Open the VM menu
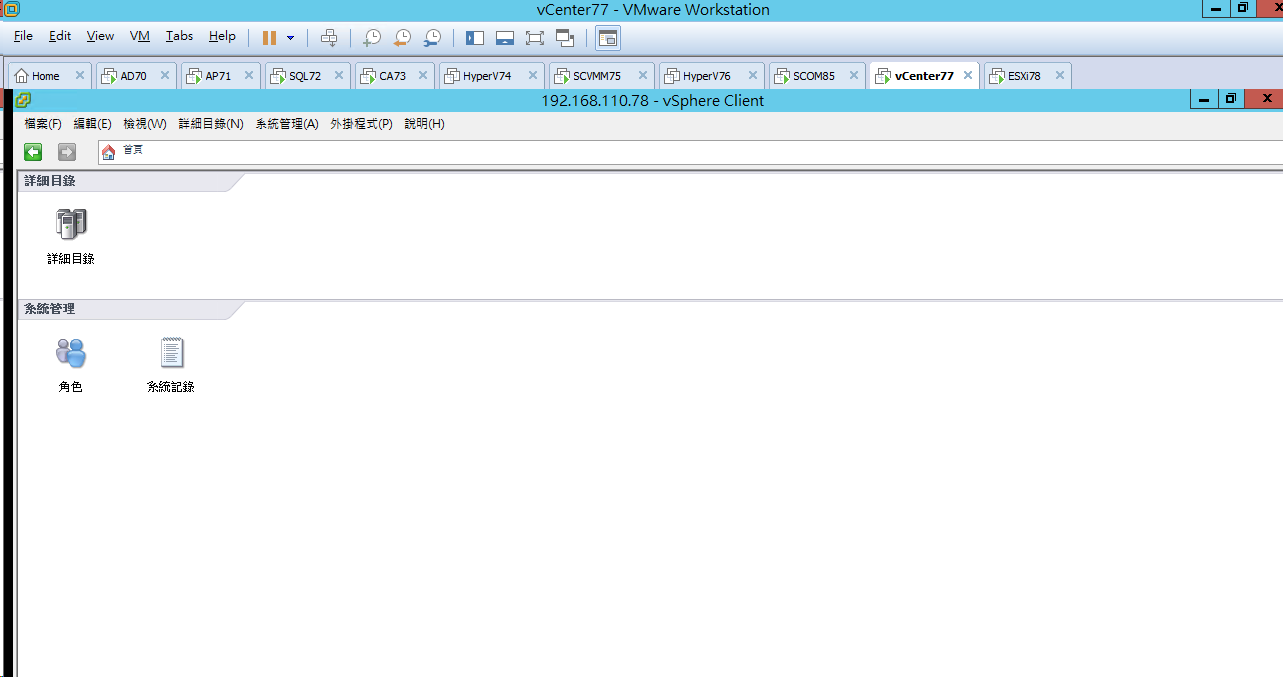Viewport: 1283px width, 677px height. (x=140, y=36)
